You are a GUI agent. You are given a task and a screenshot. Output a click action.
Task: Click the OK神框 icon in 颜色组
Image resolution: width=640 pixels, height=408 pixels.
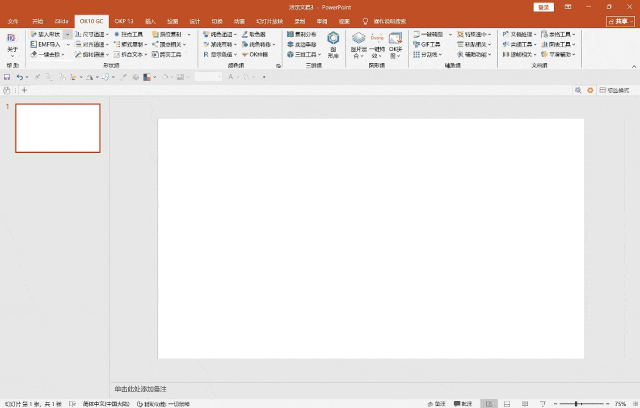(x=244, y=54)
